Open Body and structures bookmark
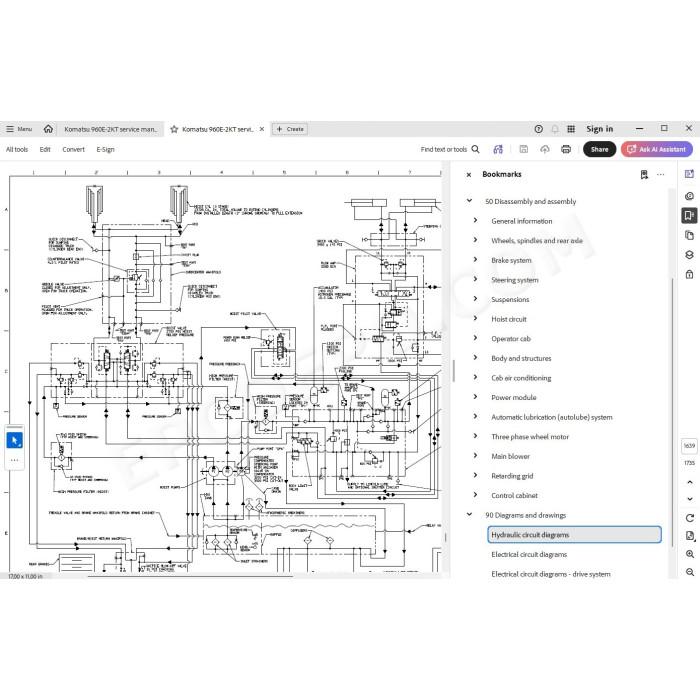Image resolution: width=700 pixels, height=700 pixels. [x=521, y=358]
